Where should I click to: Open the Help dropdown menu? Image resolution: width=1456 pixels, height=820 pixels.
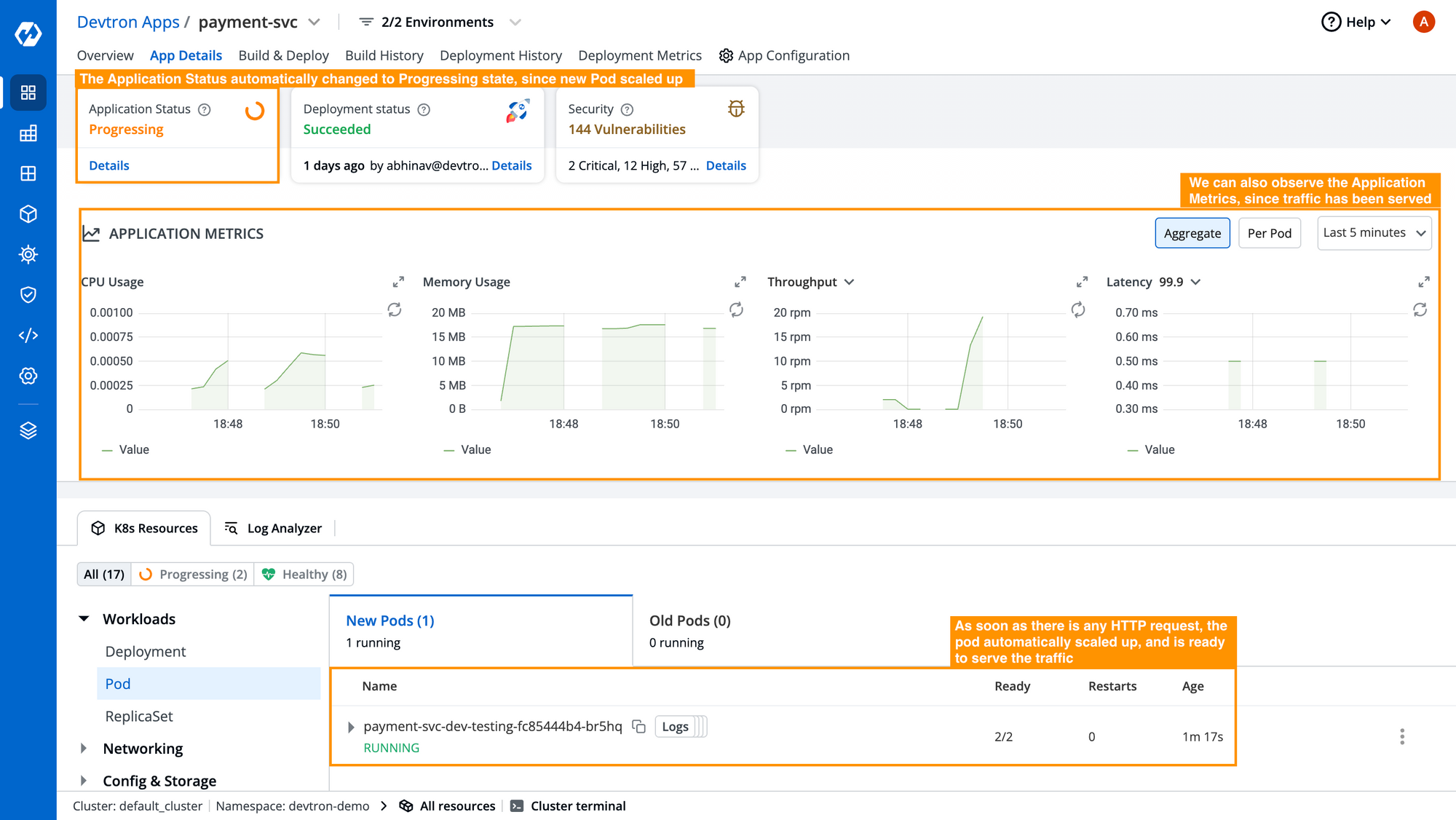click(x=1356, y=22)
